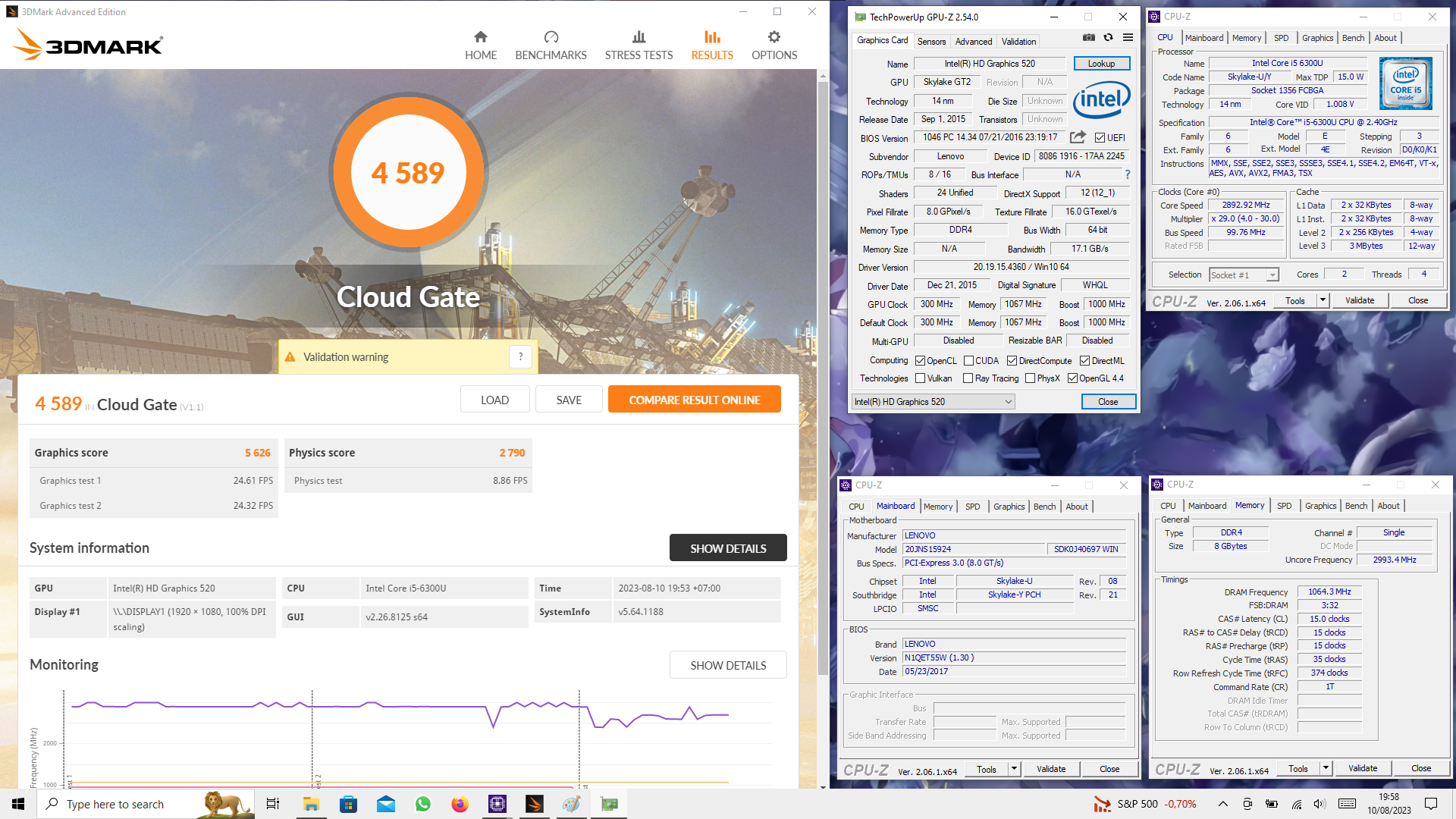Screen dimensions: 1456x819
Task: Open the HOME section in 3DMark
Action: [x=481, y=45]
